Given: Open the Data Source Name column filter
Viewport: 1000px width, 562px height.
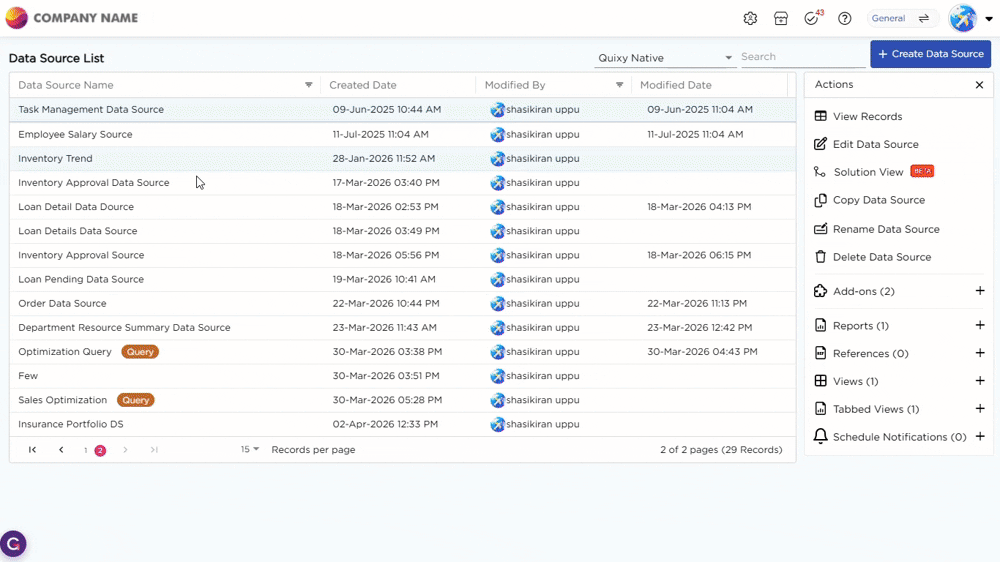Looking at the screenshot, I should tap(308, 85).
